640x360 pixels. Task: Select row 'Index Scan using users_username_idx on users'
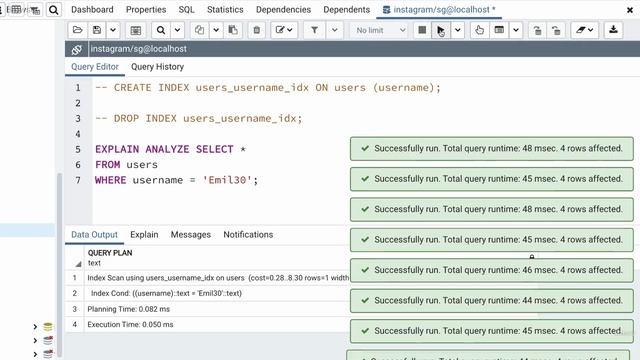click(x=218, y=278)
